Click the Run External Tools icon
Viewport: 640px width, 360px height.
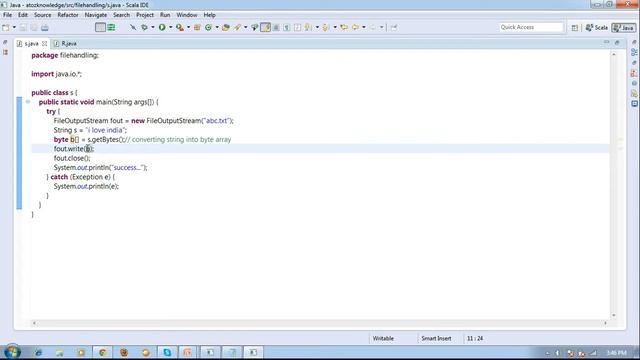(x=180, y=27)
